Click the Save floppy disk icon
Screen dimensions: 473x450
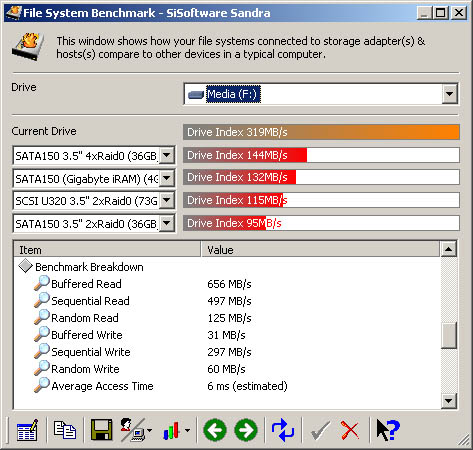coord(102,430)
